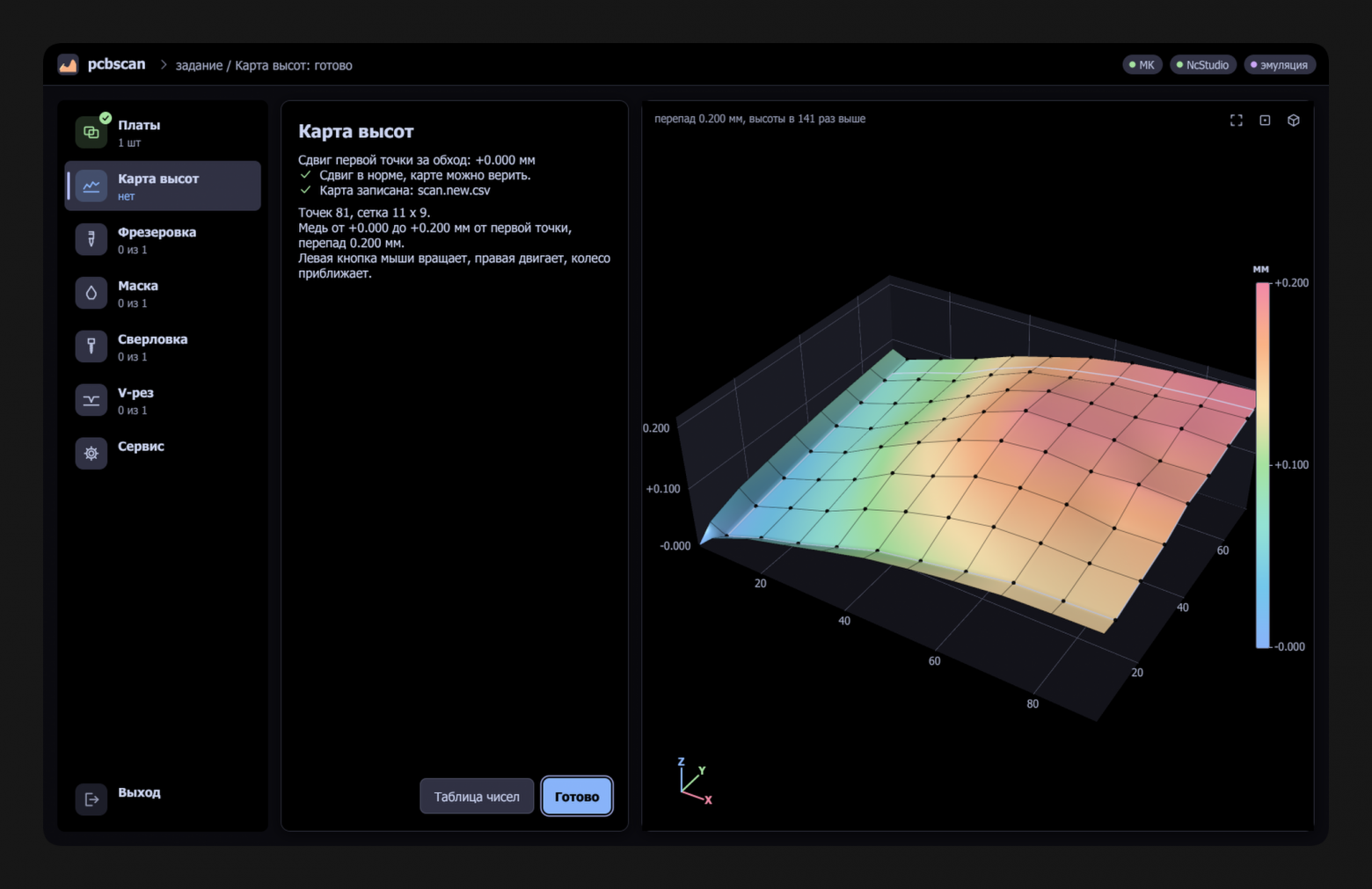Click the Готово button

click(x=577, y=797)
